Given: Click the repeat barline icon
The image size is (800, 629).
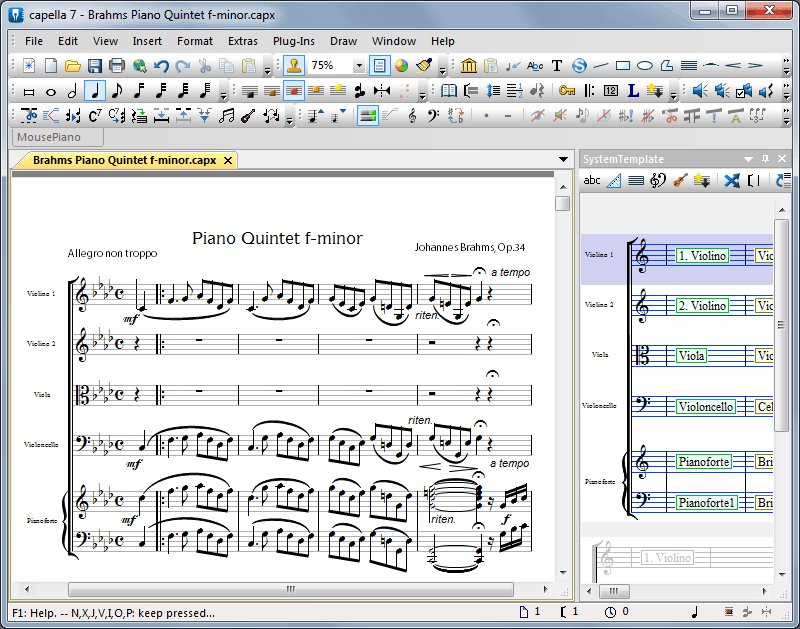Looking at the screenshot, I should tap(589, 91).
